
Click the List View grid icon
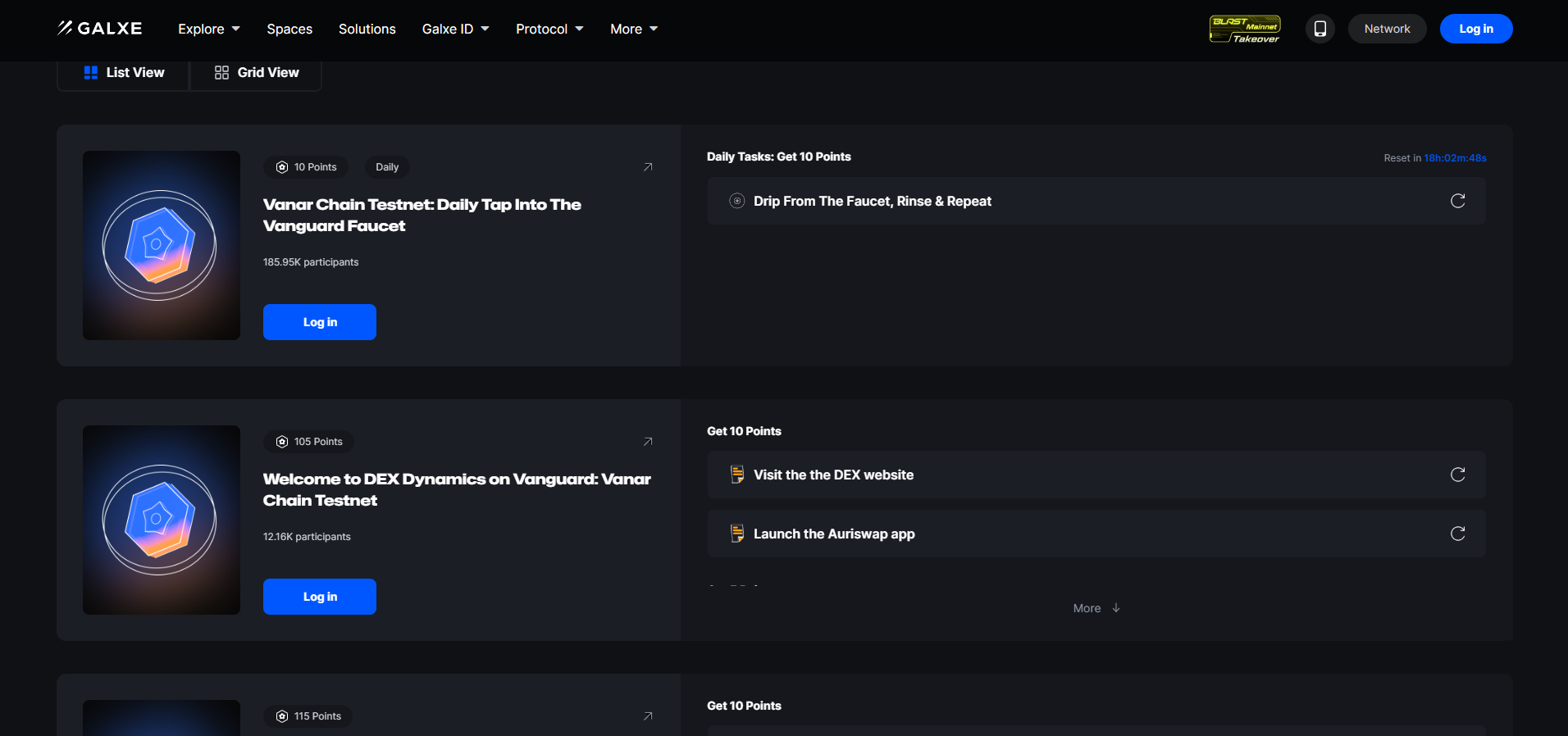pyautogui.click(x=91, y=73)
